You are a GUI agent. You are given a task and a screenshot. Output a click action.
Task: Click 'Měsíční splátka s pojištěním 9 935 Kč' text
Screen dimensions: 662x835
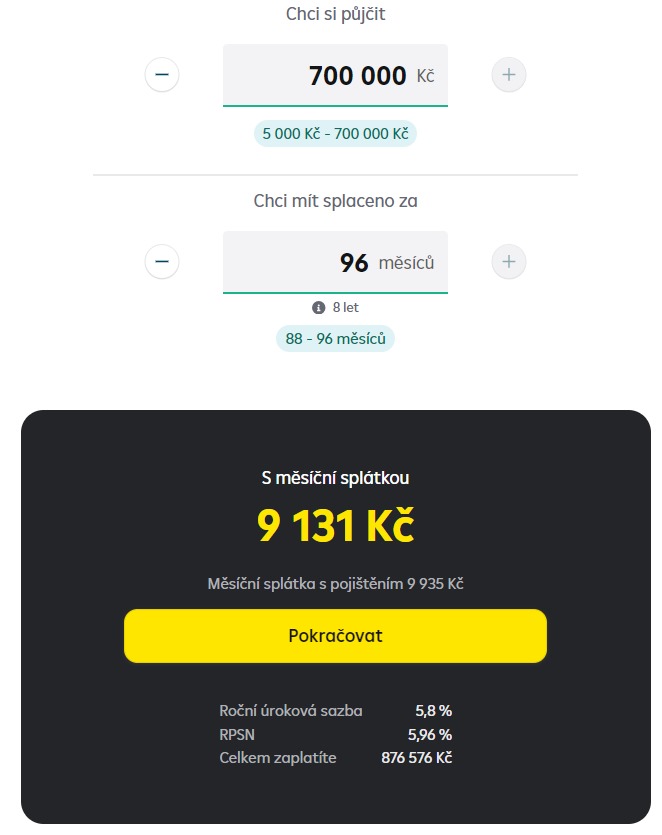click(335, 583)
